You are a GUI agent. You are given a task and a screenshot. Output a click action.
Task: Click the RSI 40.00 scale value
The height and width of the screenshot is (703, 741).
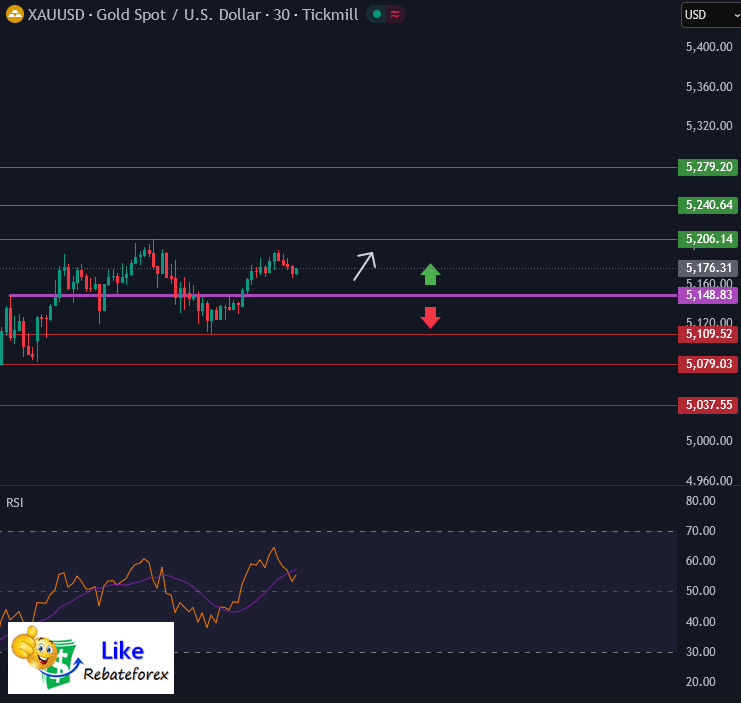pyautogui.click(x=700, y=622)
